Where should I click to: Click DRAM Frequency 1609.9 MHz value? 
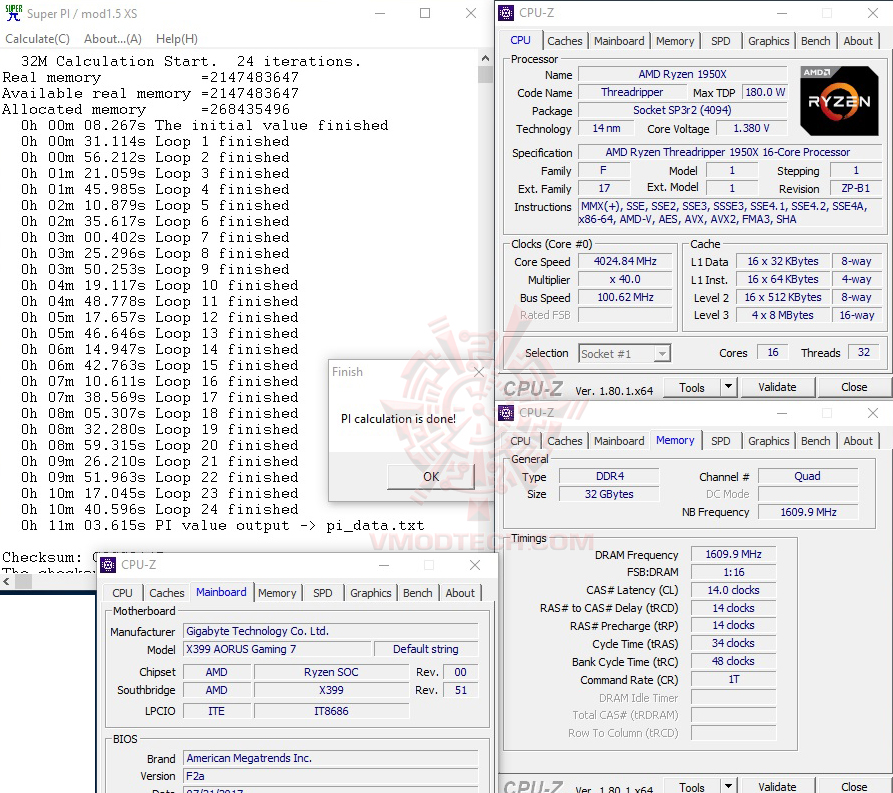coord(733,554)
